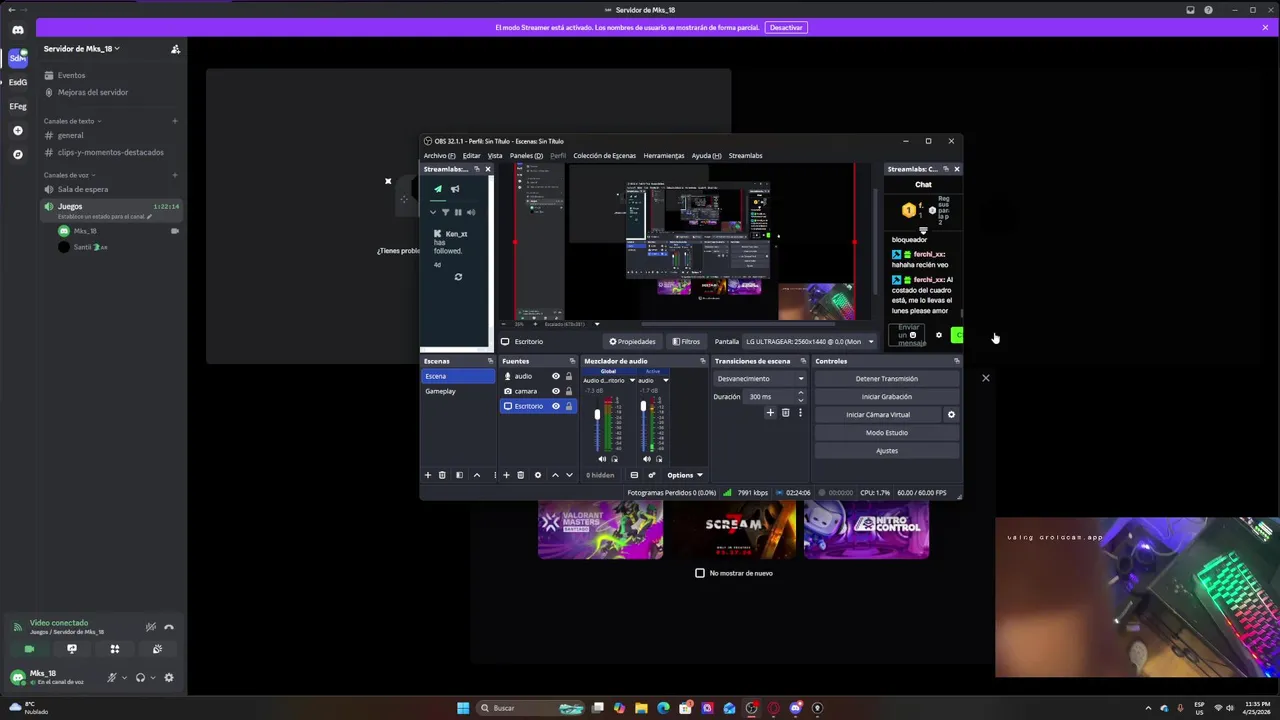1280x720 pixels.
Task: Deafen Discord headphones
Action: (140, 677)
